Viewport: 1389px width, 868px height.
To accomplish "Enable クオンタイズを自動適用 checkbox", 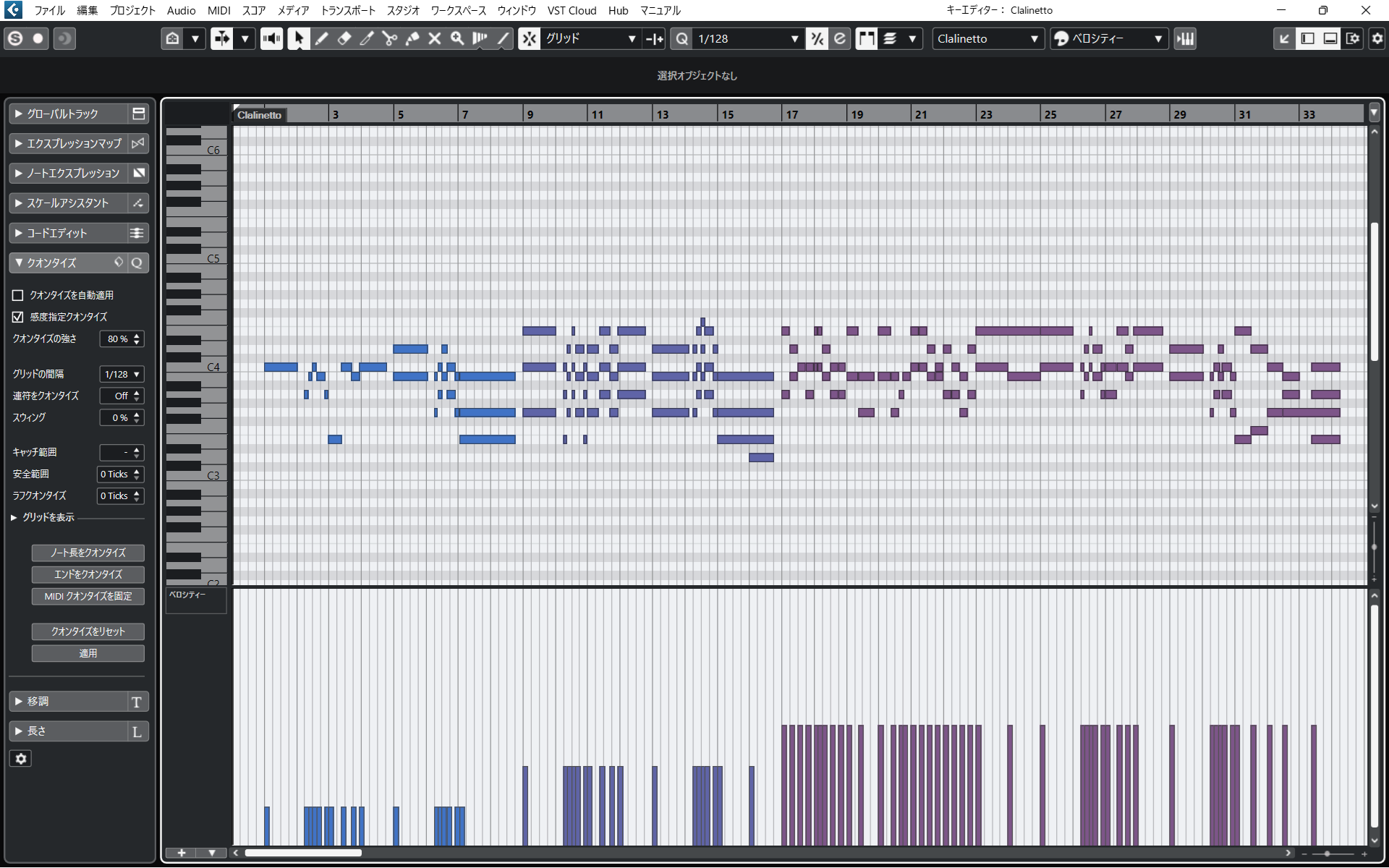I will click(18, 295).
